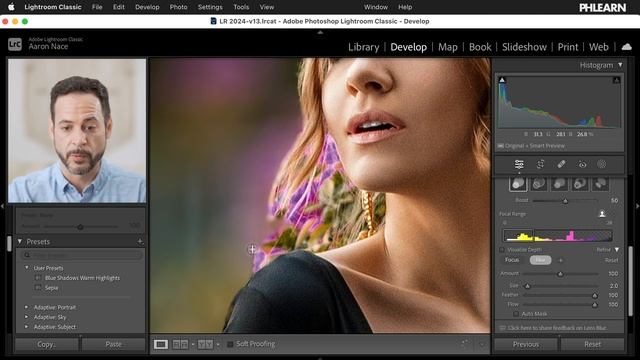Switch to the Map module
Image resolution: width=640 pixels, height=360 pixels.
[x=448, y=47]
